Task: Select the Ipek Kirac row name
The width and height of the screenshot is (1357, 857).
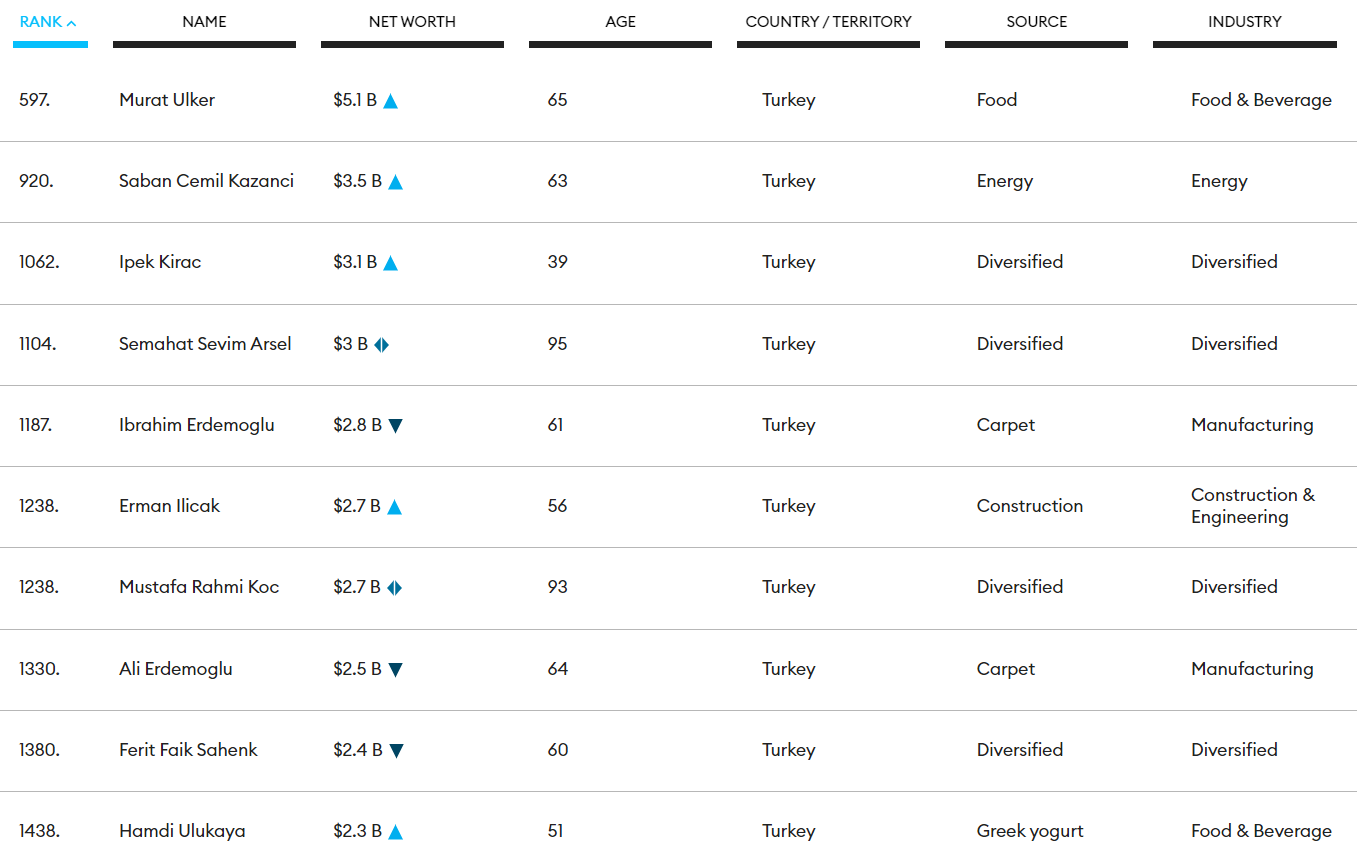Action: coord(160,262)
